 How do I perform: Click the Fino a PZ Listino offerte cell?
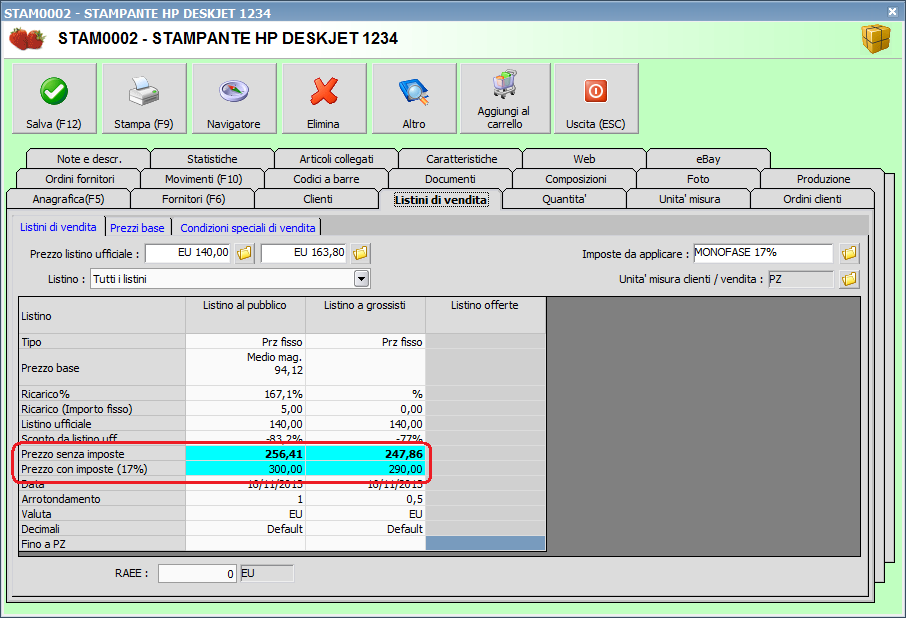[485, 543]
